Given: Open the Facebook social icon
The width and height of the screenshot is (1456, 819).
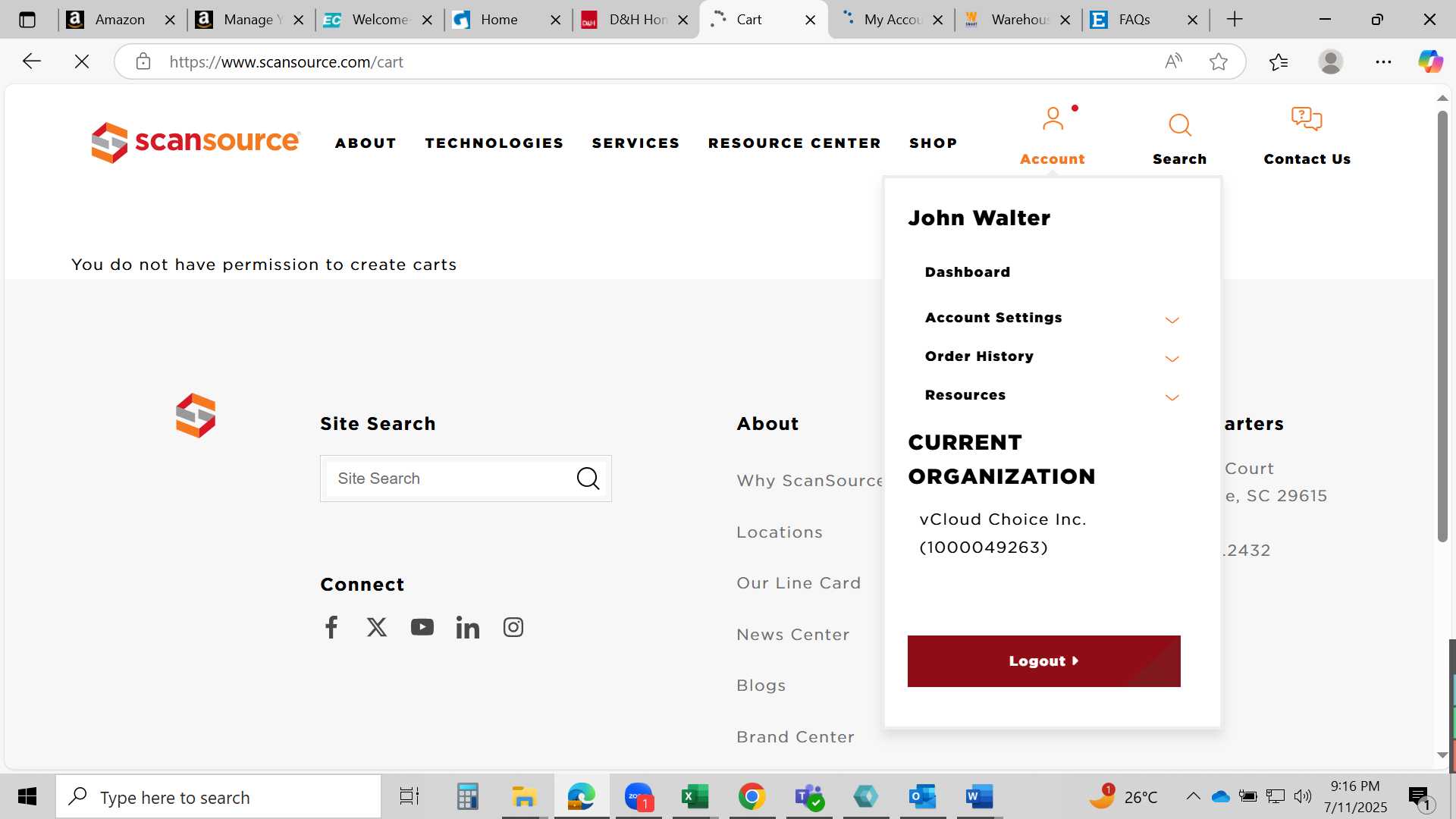Looking at the screenshot, I should pyautogui.click(x=331, y=627).
